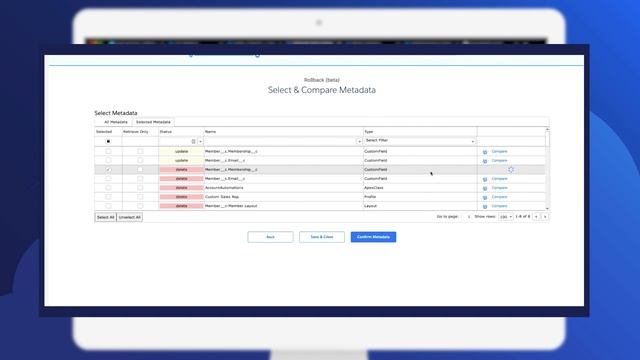Open Compare link for delete Member__c.Email__c
This screenshot has height=360, width=640.
499,179
